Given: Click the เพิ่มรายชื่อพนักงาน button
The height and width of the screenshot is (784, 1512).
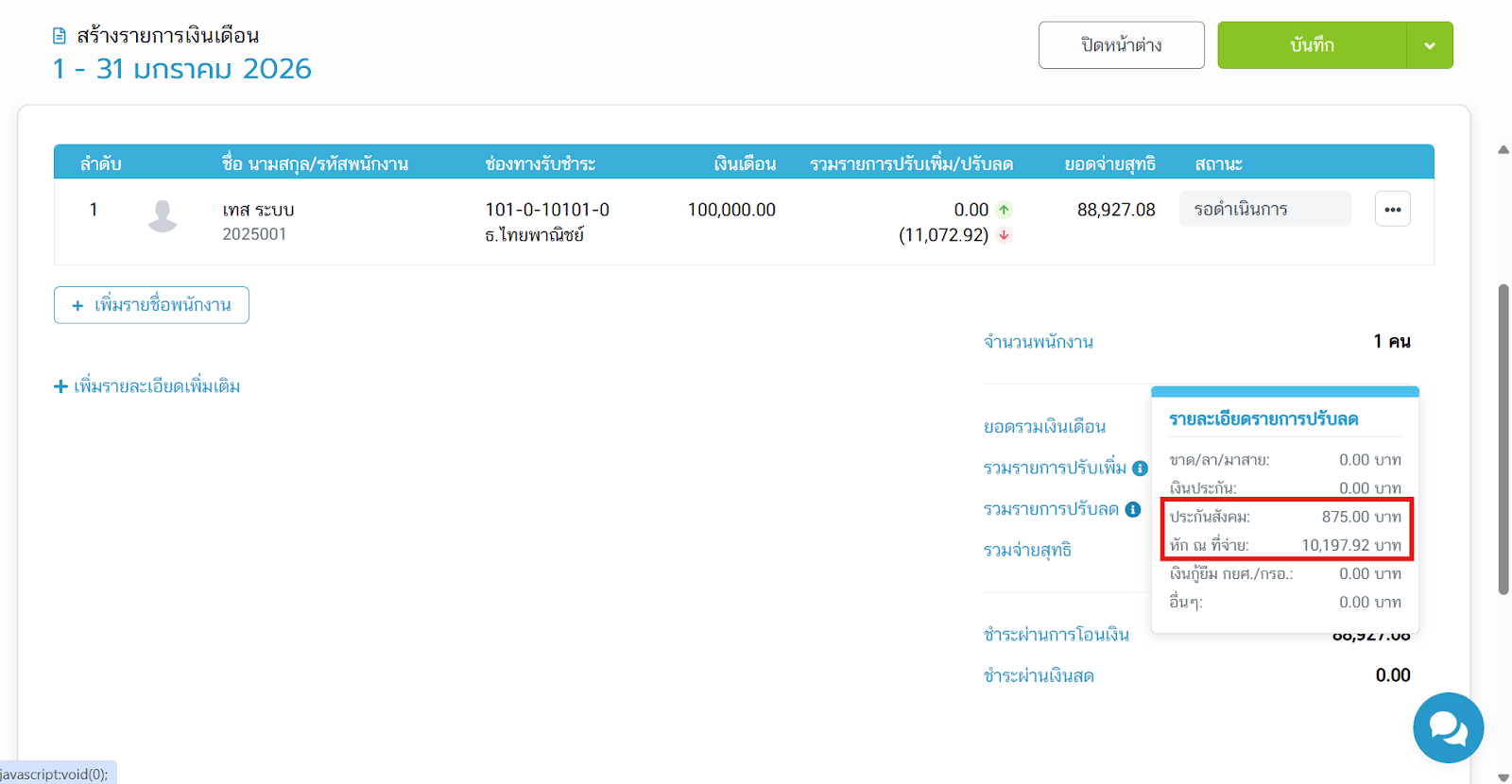Looking at the screenshot, I should pos(151,305).
